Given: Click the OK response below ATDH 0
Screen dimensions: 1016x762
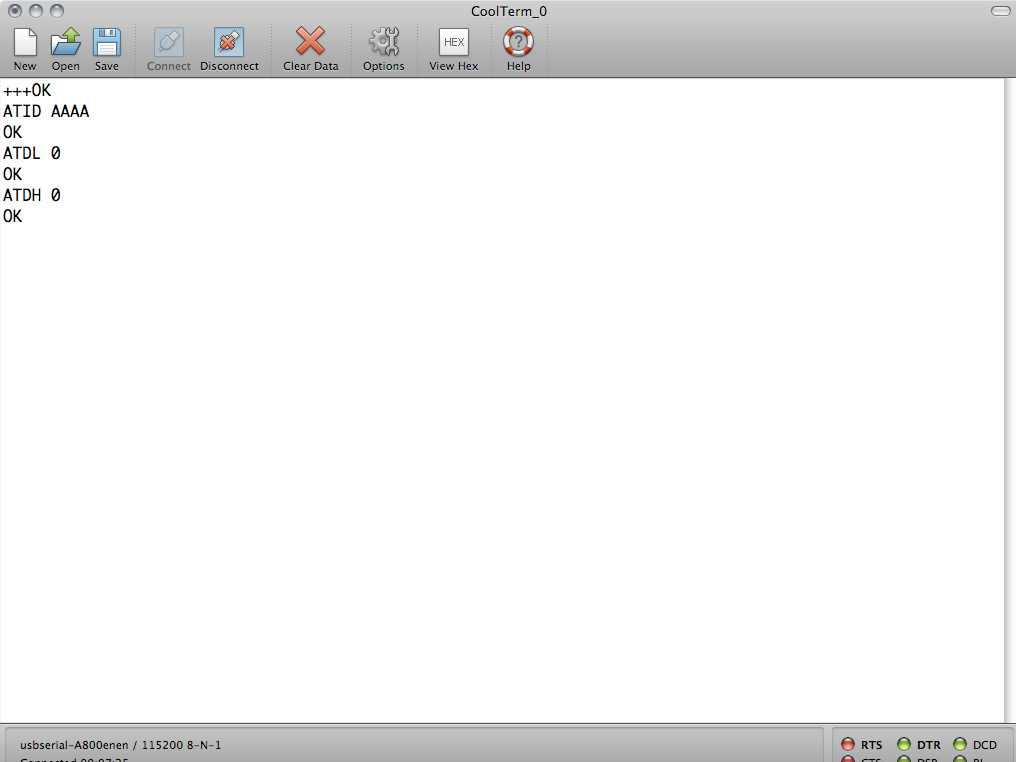Looking at the screenshot, I should click(12, 216).
